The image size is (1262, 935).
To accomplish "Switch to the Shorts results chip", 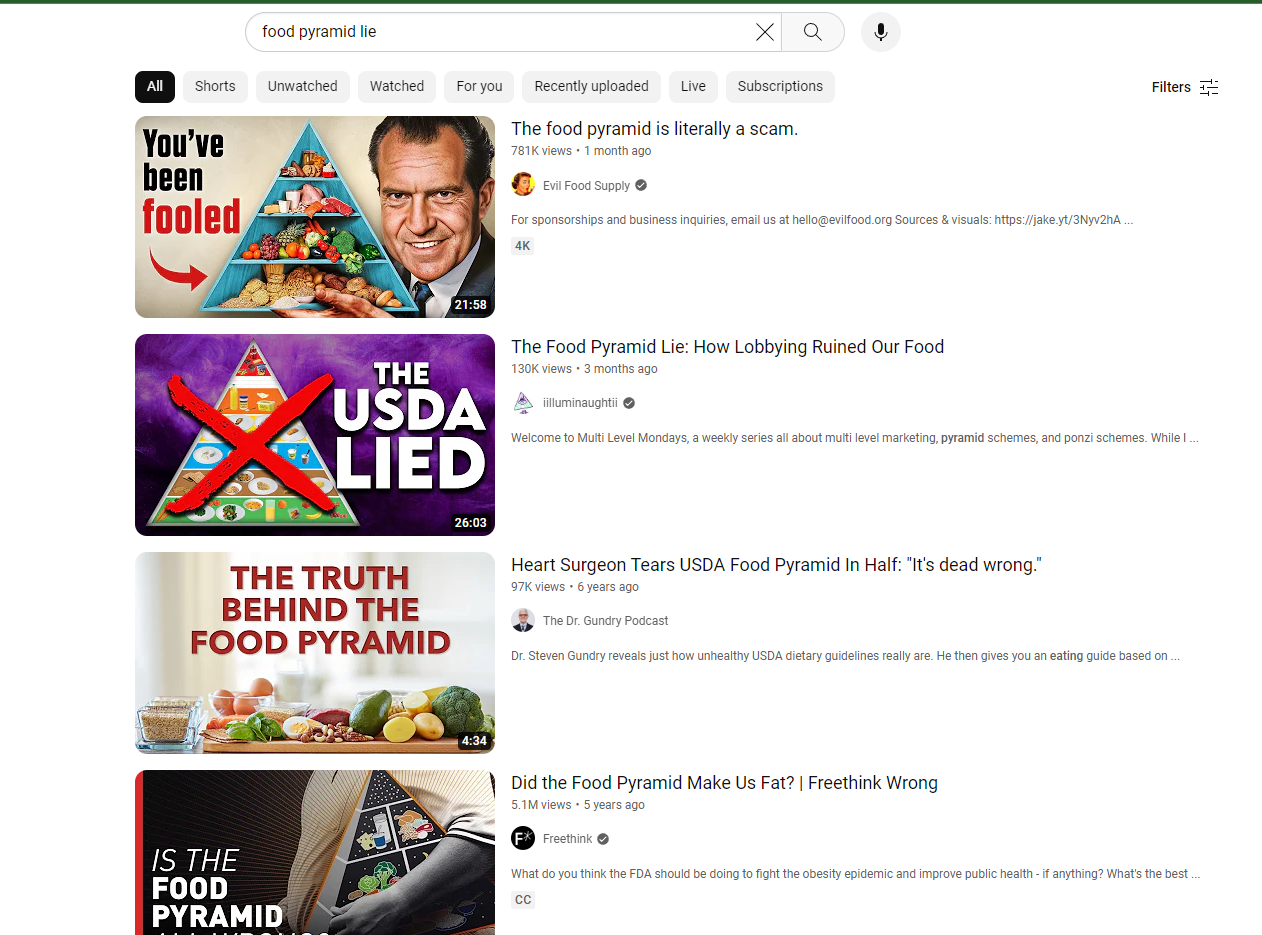I will 215,87.
